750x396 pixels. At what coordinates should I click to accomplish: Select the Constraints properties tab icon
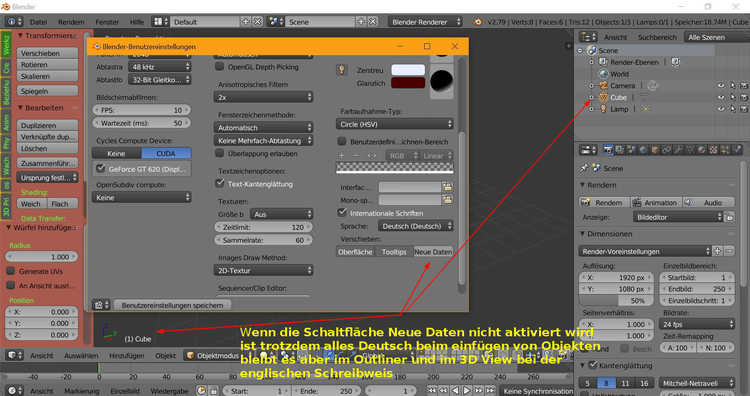667,150
